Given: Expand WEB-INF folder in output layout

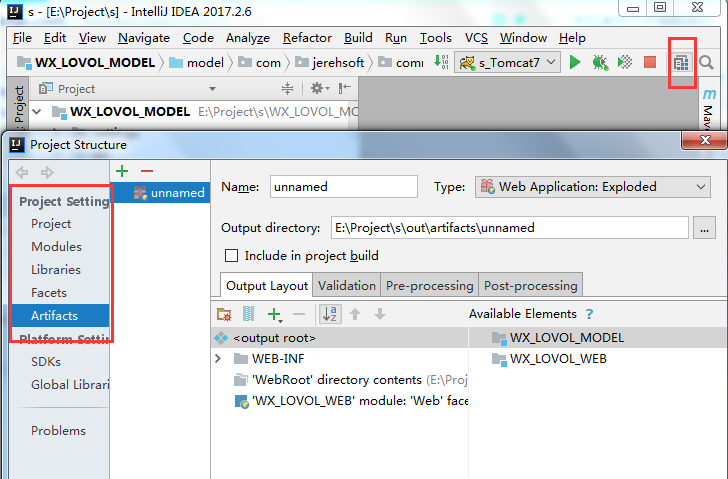Looking at the screenshot, I should (218, 358).
